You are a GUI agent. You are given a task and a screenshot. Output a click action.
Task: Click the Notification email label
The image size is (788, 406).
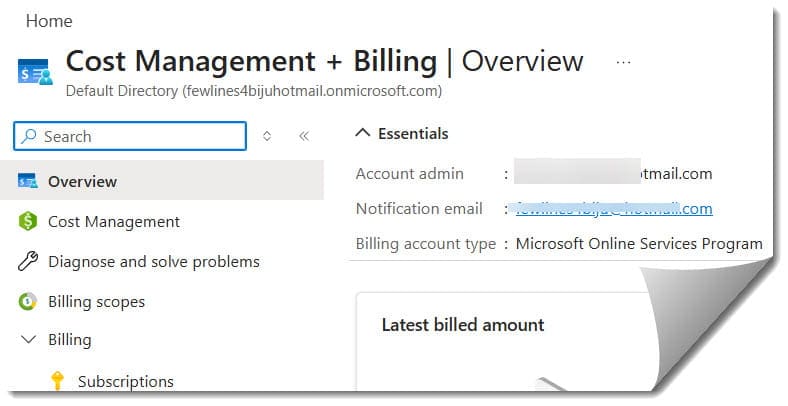pyautogui.click(x=419, y=209)
